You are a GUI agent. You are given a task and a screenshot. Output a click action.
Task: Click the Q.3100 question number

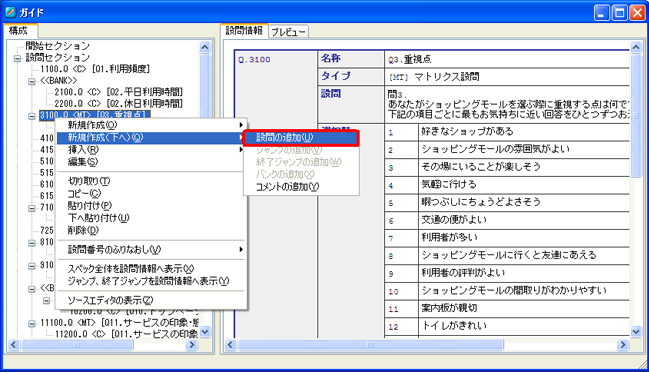pos(254,60)
